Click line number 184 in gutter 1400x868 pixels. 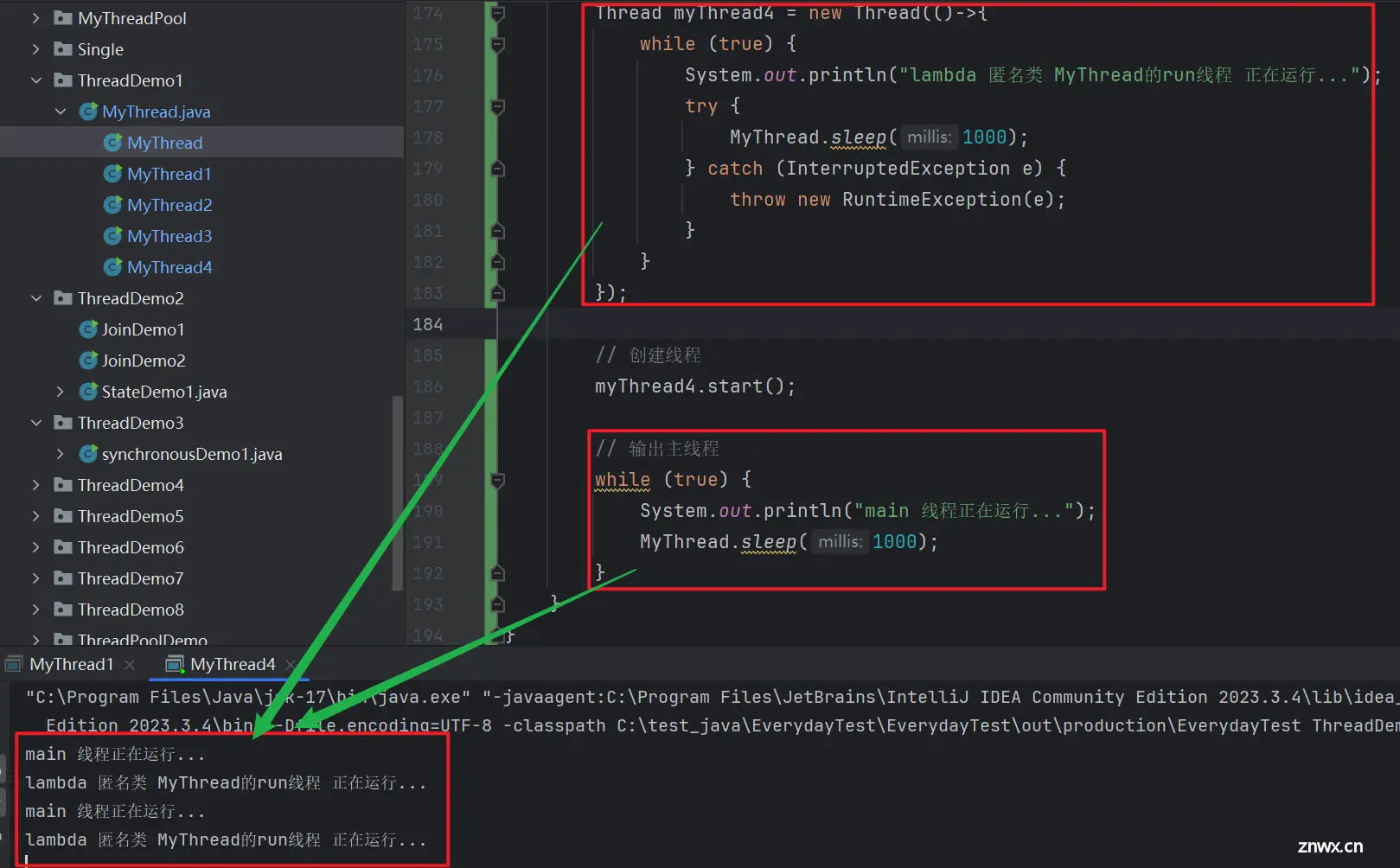point(427,324)
